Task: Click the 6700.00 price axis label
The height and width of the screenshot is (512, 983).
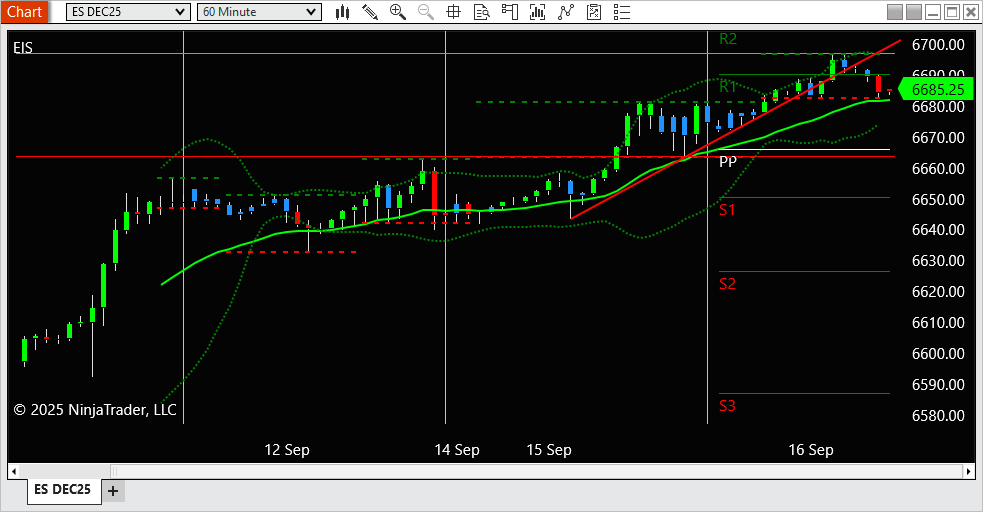Action: [x=938, y=44]
